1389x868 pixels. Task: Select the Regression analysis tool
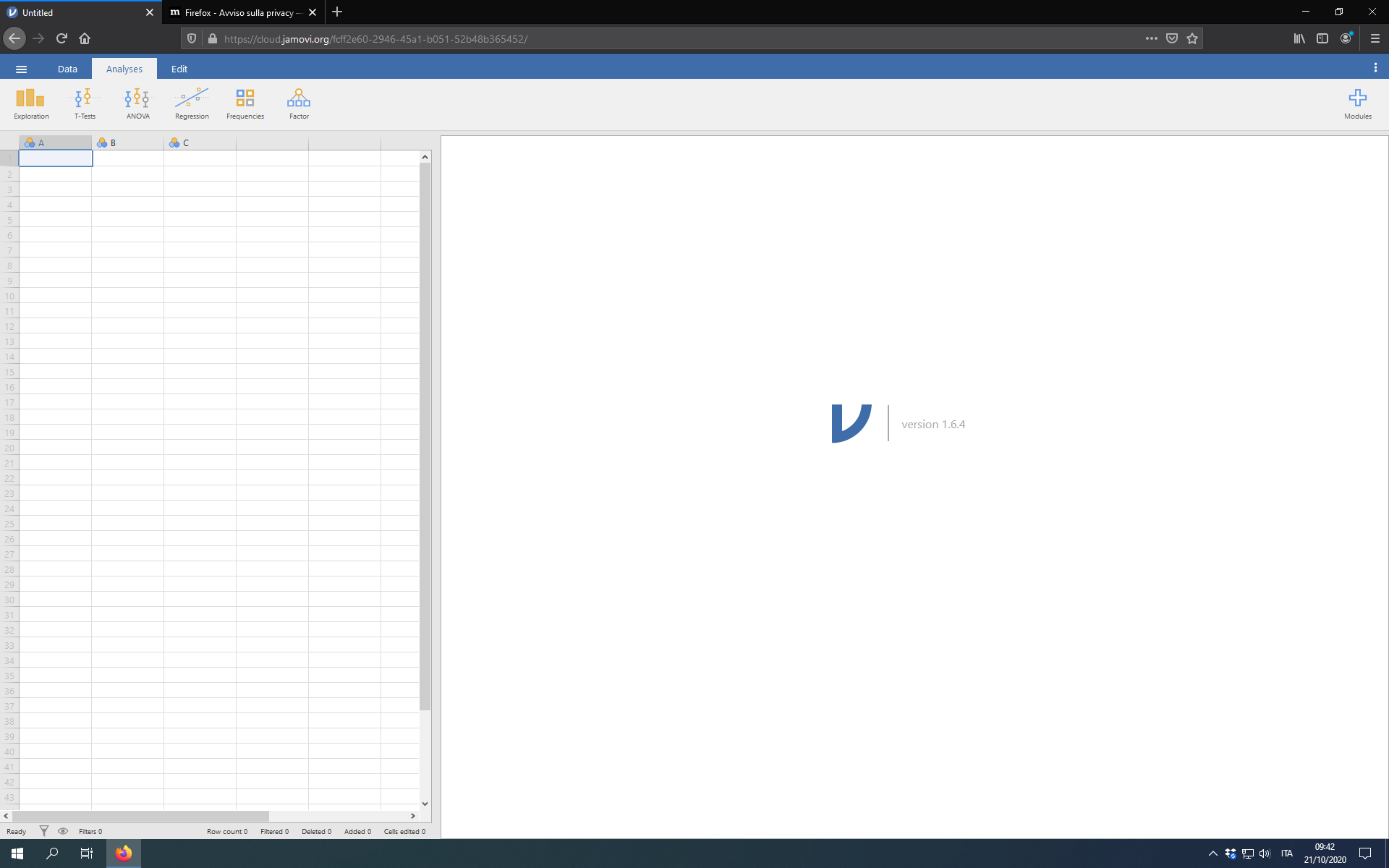[191, 103]
